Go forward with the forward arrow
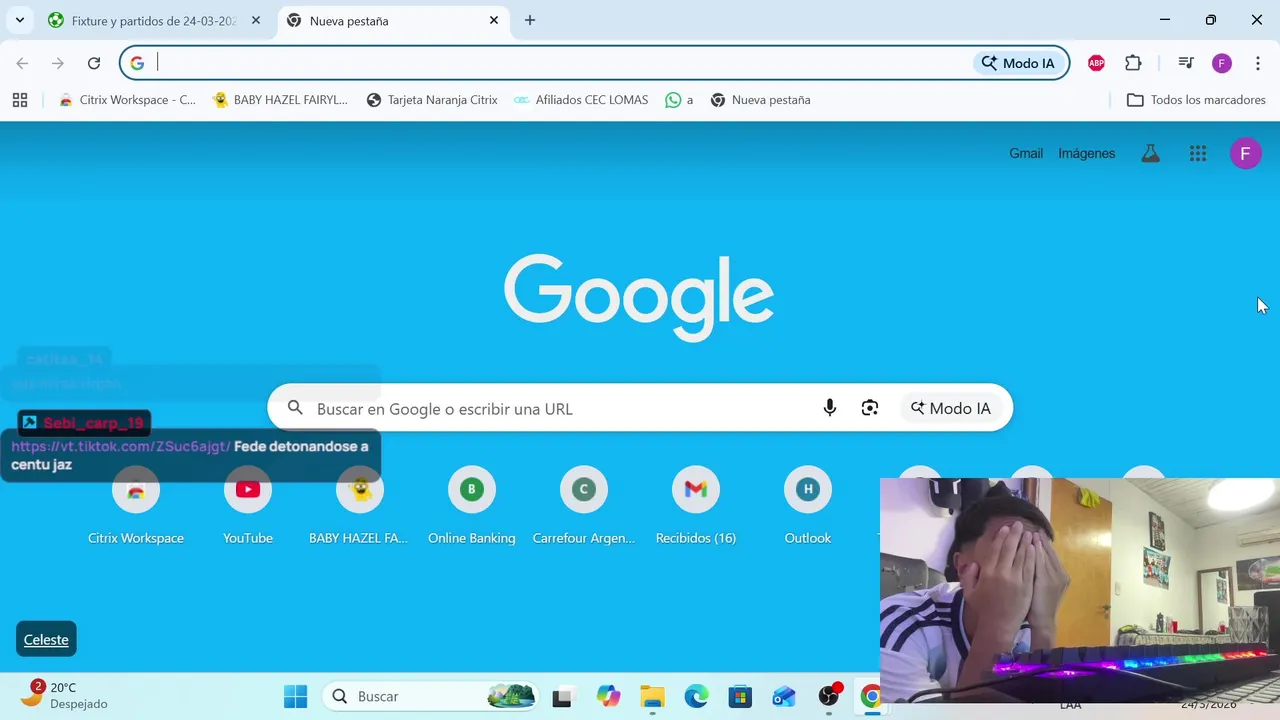The height and width of the screenshot is (720, 1280). pyautogui.click(x=58, y=63)
